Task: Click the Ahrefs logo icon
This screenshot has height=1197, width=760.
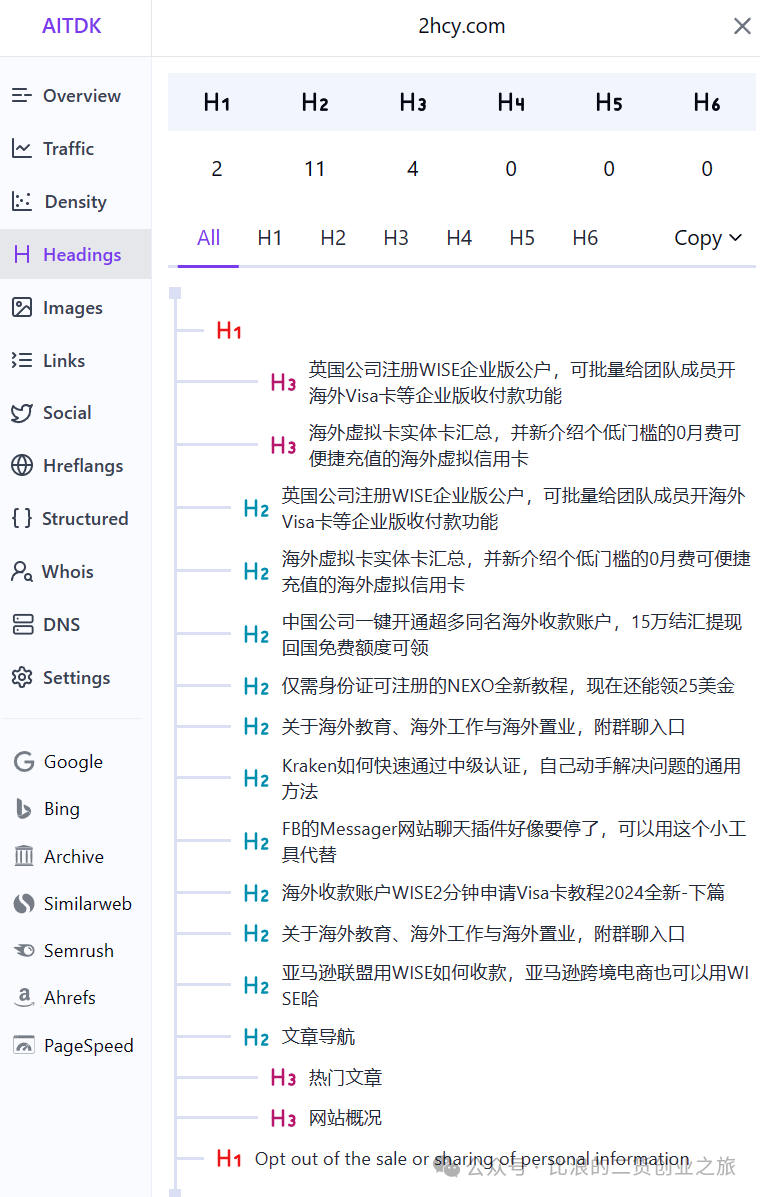Action: pyautogui.click(x=24, y=997)
